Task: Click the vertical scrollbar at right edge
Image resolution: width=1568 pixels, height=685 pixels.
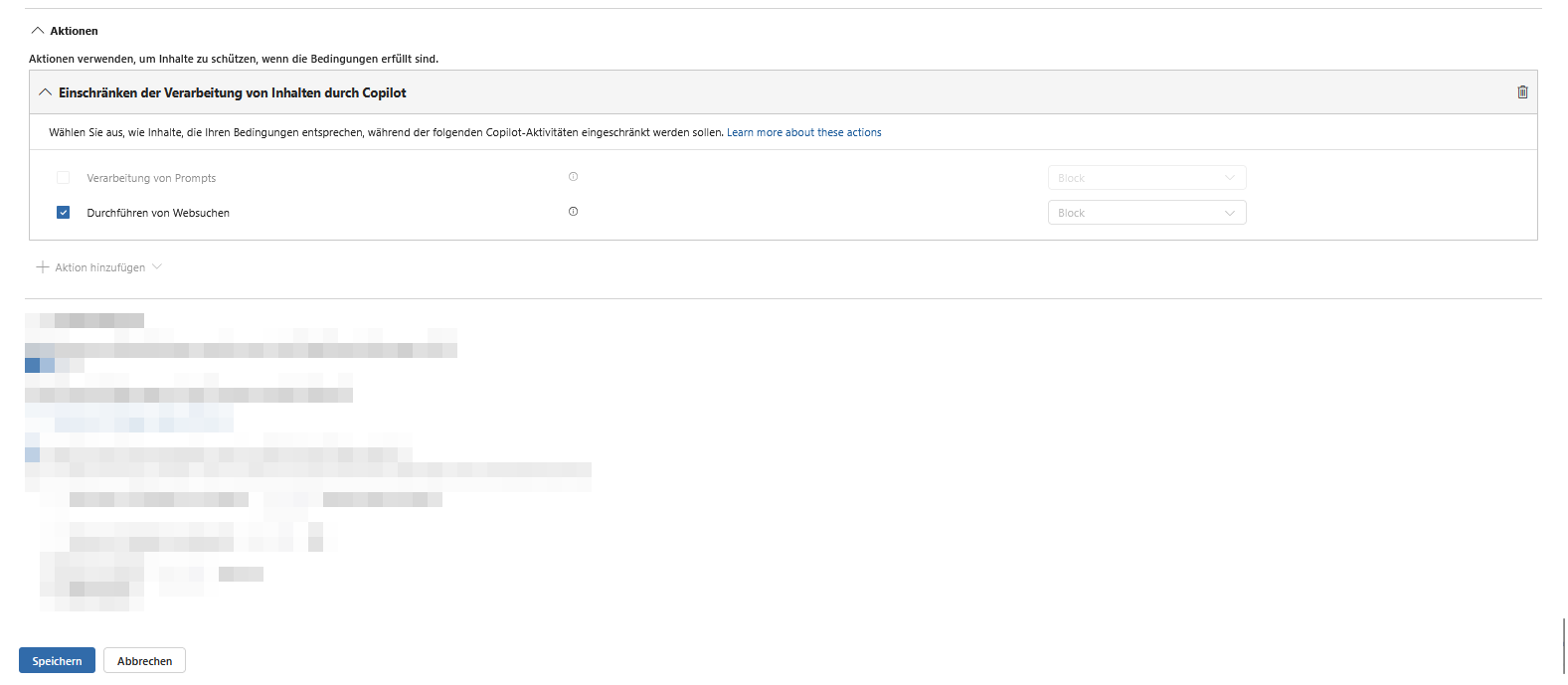Action: pos(1563,646)
